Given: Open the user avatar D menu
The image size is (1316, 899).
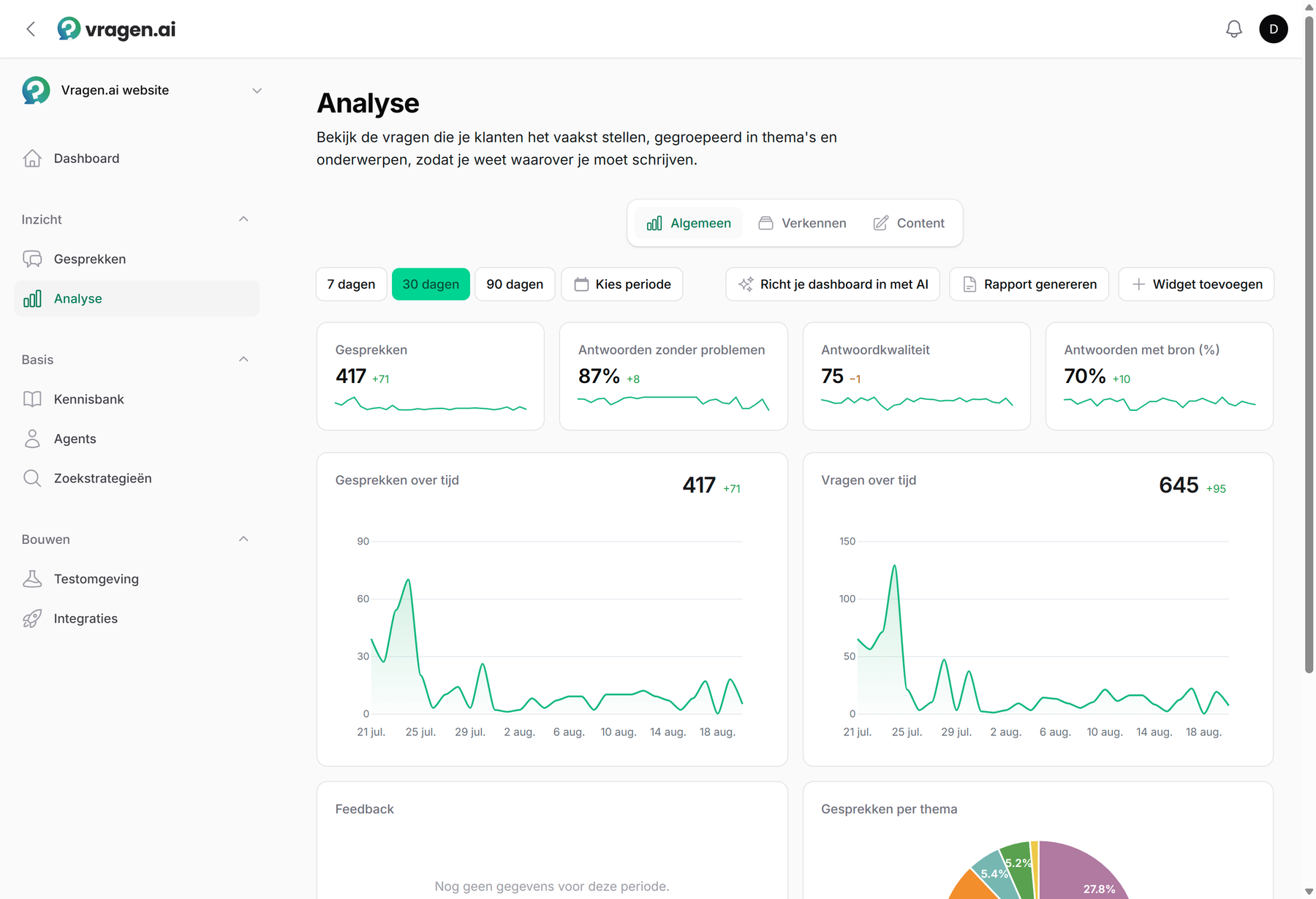Looking at the screenshot, I should coord(1274,29).
